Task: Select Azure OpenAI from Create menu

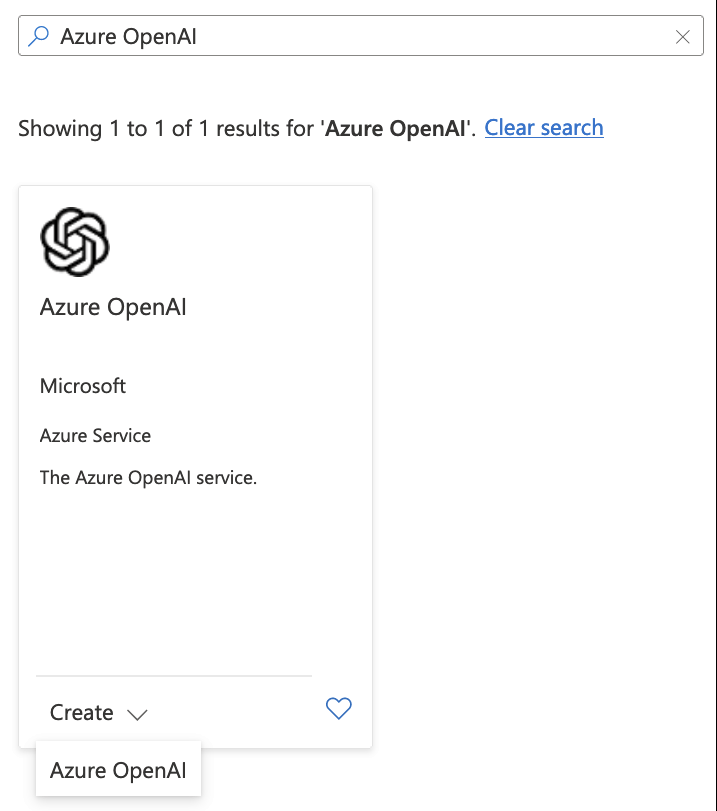Action: (x=118, y=770)
